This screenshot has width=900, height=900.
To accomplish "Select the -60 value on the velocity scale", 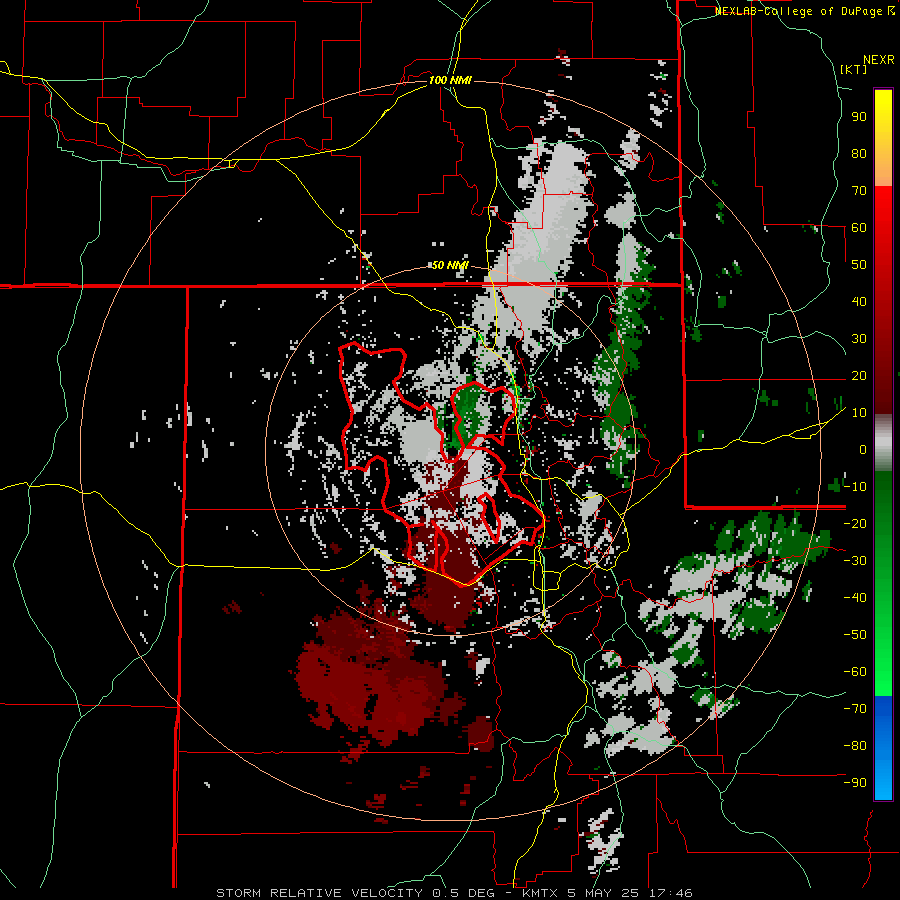I will (x=855, y=672).
